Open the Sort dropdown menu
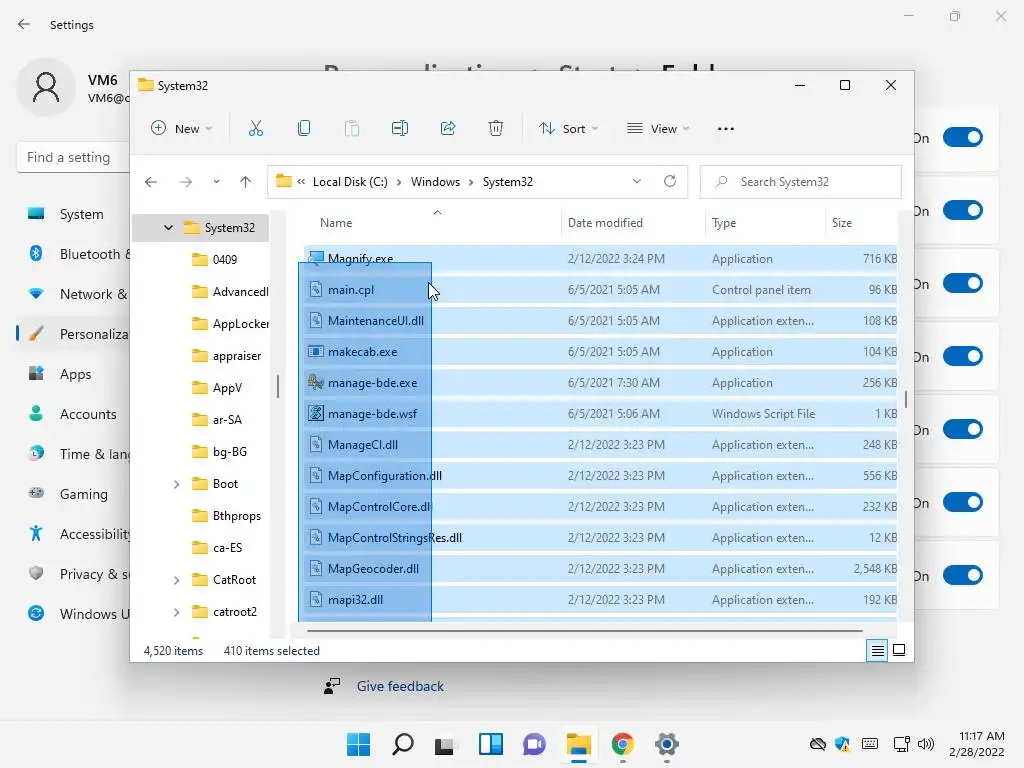 (x=568, y=129)
